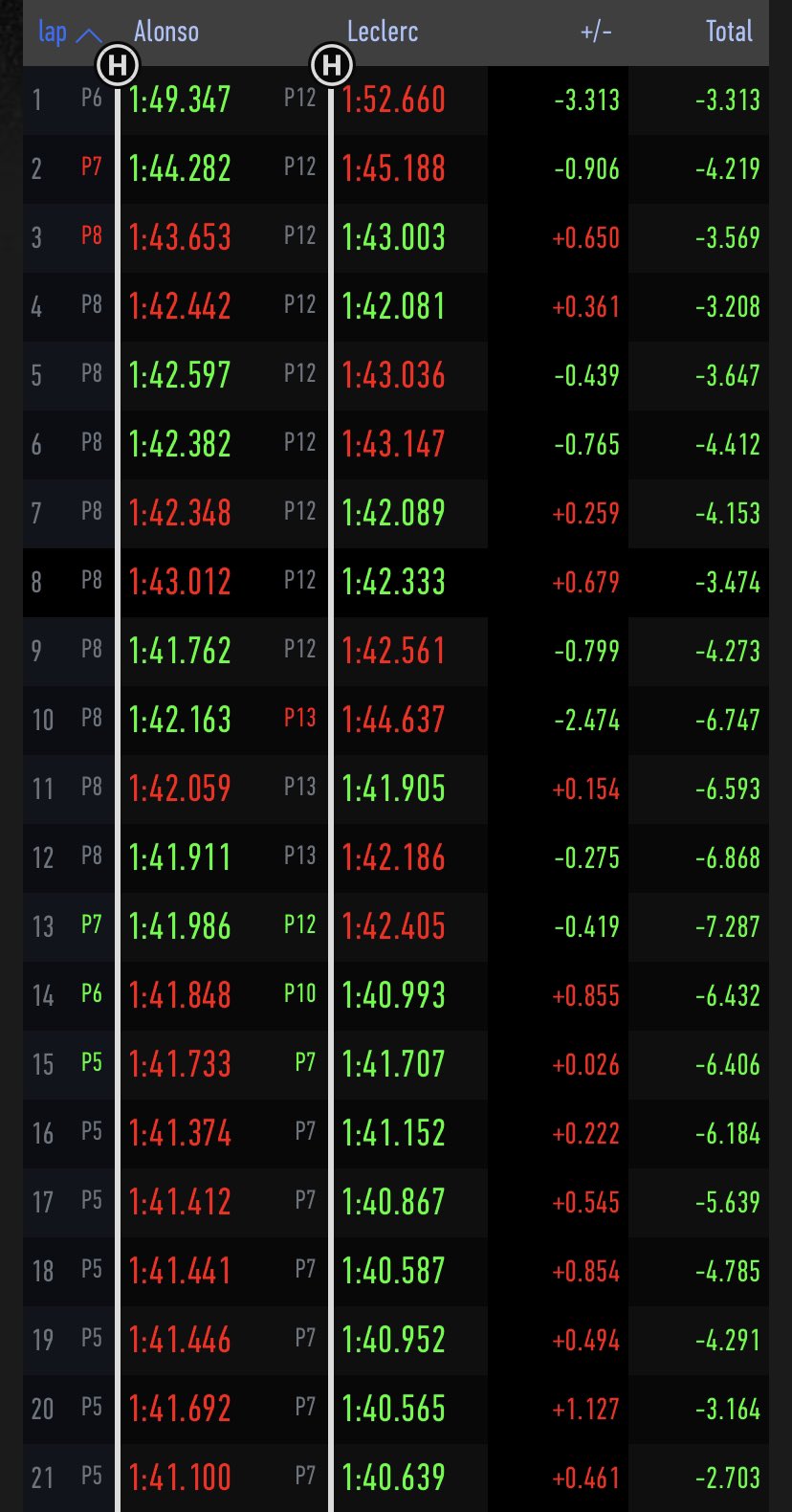Click Leclerc's 1:44.637 lap time
Image resolution: width=792 pixels, height=1512 pixels.
[x=394, y=720]
